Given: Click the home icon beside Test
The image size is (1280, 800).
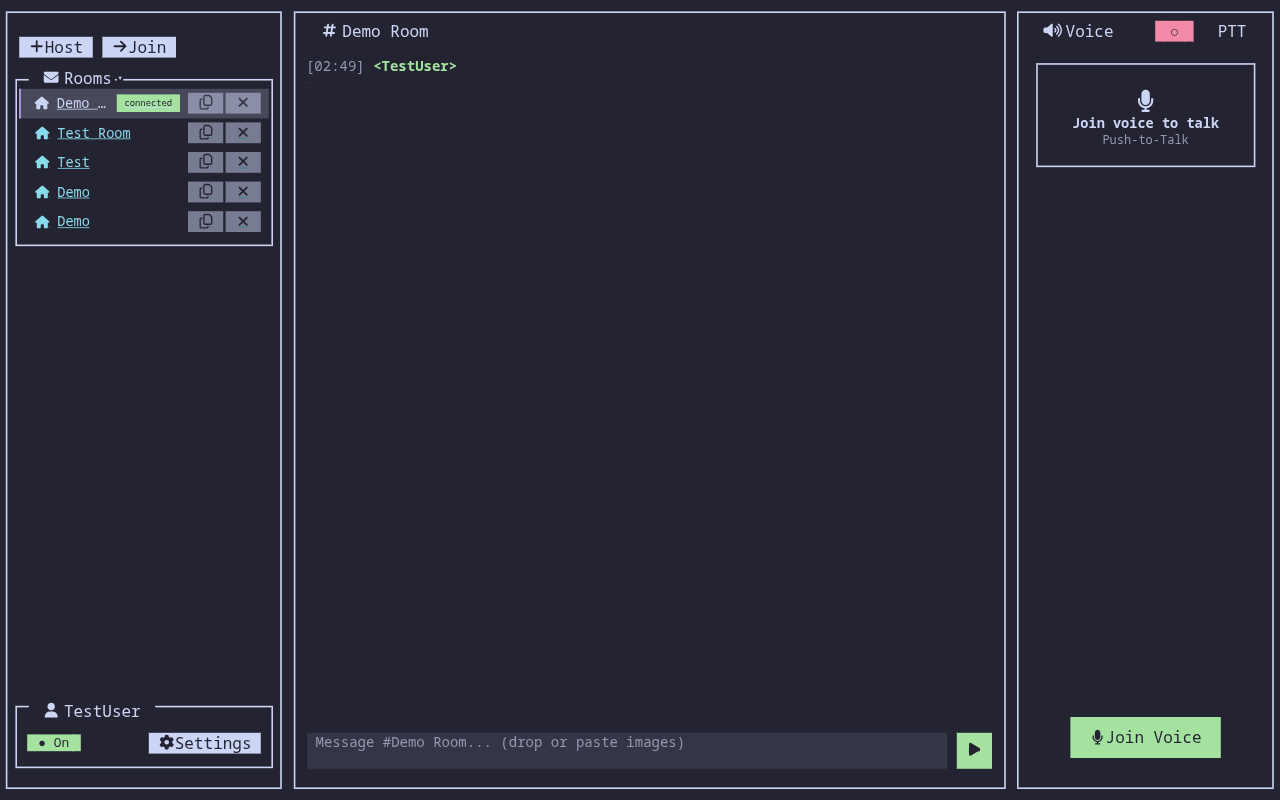Looking at the screenshot, I should [42, 162].
